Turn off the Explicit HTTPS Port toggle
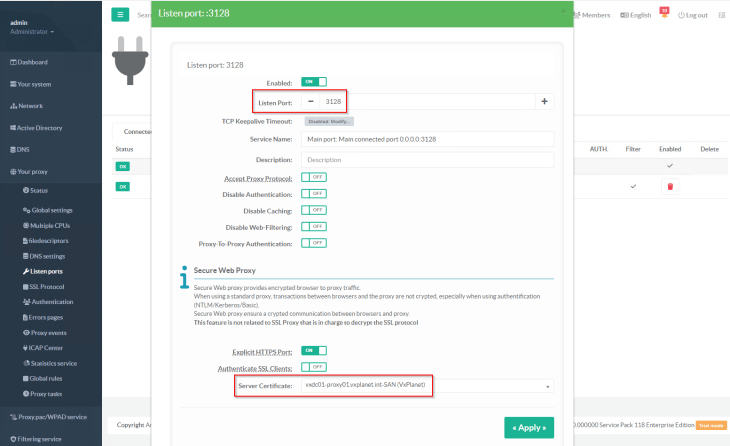Image resolution: width=730 pixels, height=446 pixels. (314, 350)
